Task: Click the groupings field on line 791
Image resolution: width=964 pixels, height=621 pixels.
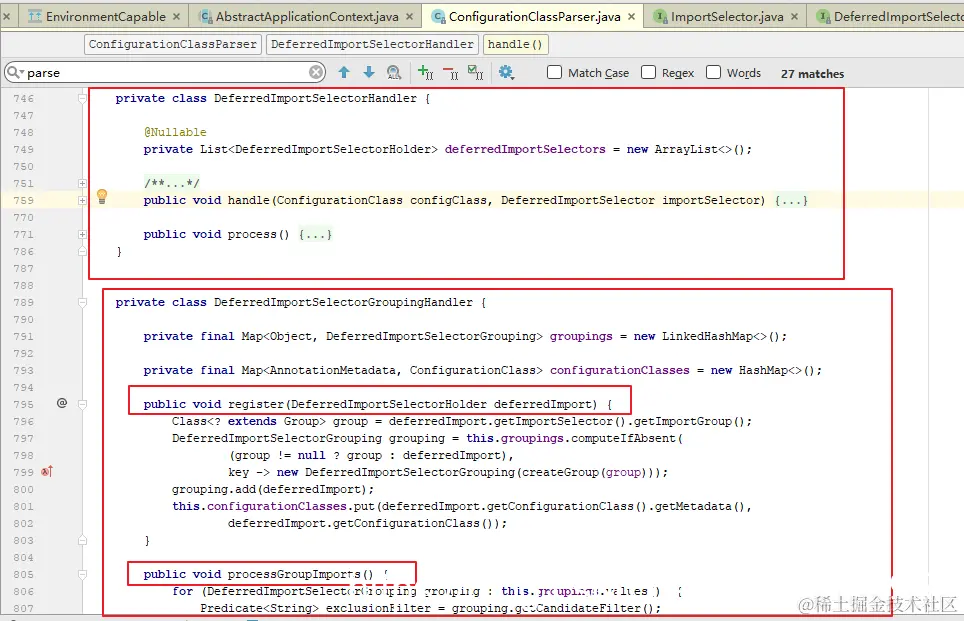Action: tap(581, 336)
